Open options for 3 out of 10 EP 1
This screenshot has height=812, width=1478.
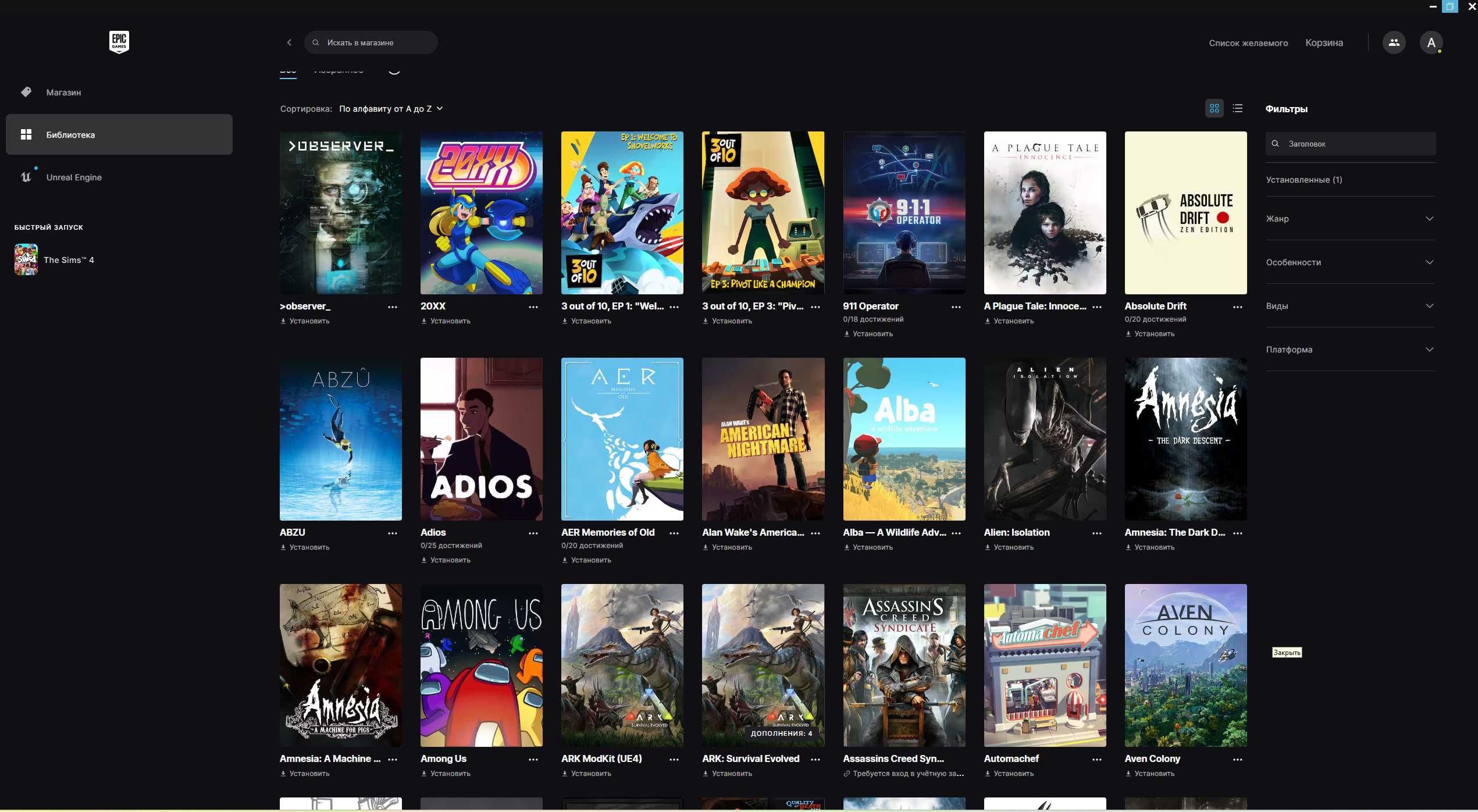(674, 307)
